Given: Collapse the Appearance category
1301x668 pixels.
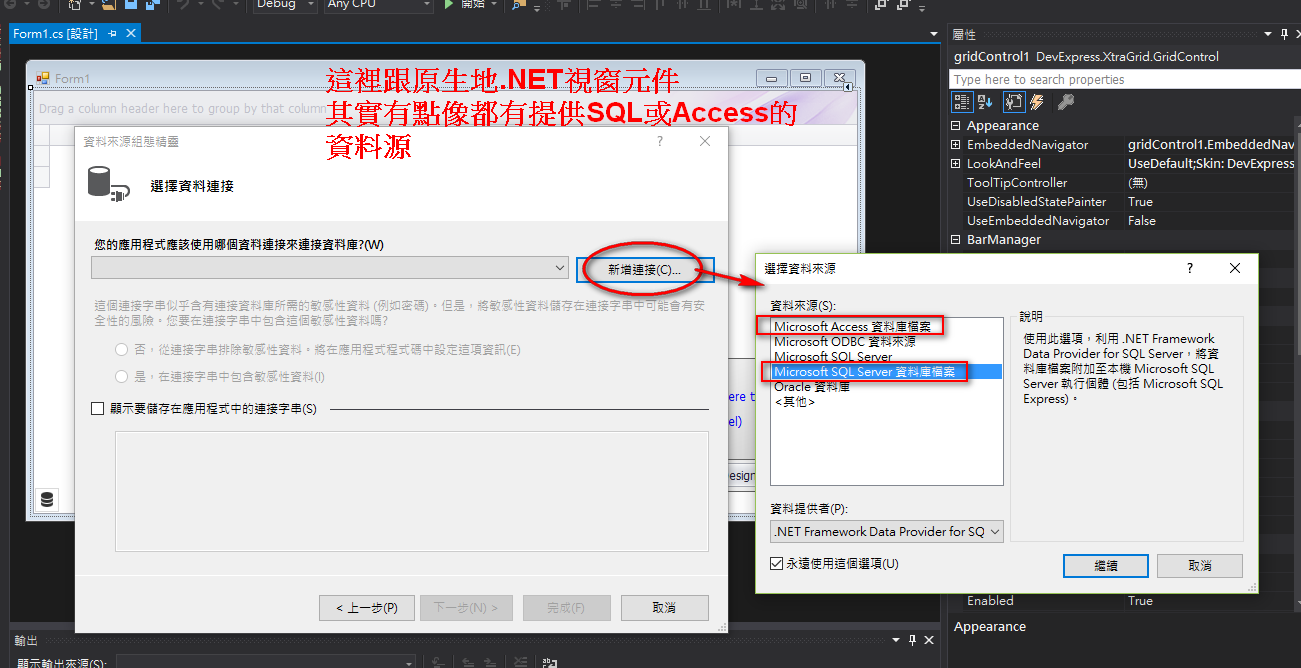Looking at the screenshot, I should pos(956,126).
